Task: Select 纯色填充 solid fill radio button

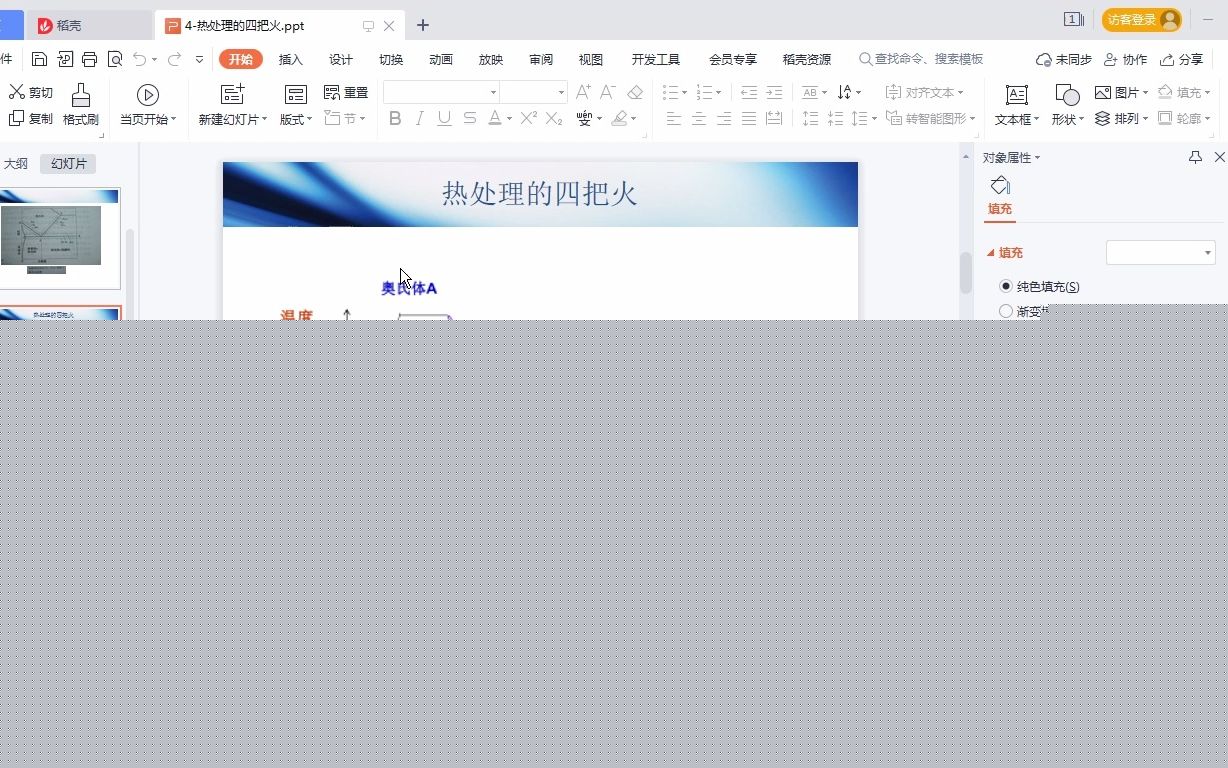Action: coord(1006,286)
